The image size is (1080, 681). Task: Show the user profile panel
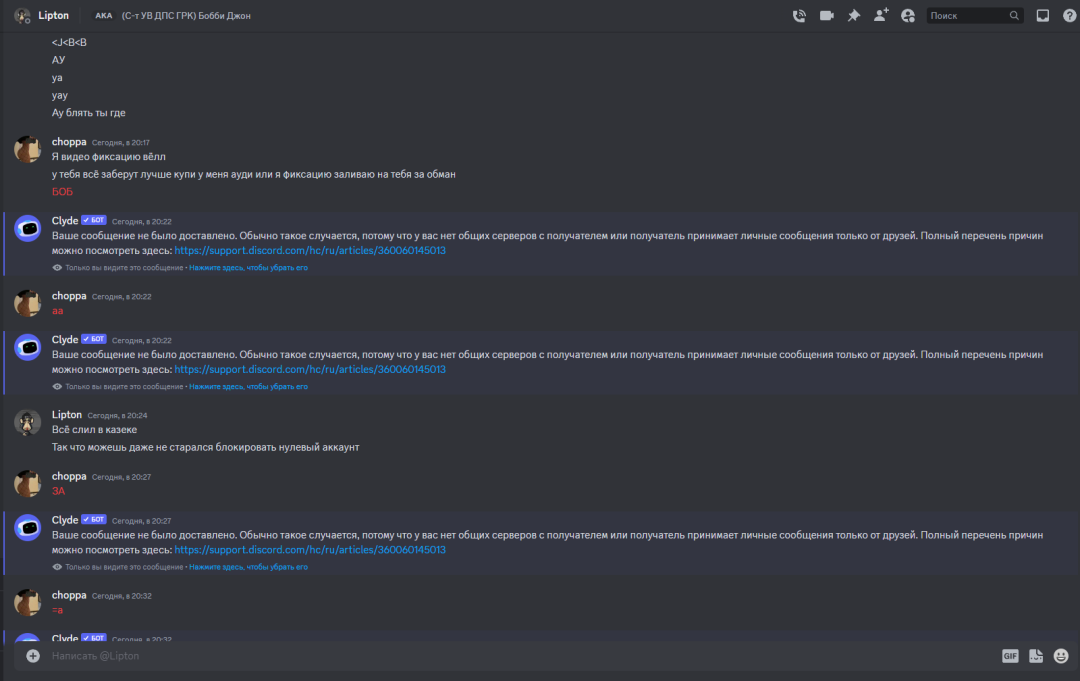coord(908,16)
